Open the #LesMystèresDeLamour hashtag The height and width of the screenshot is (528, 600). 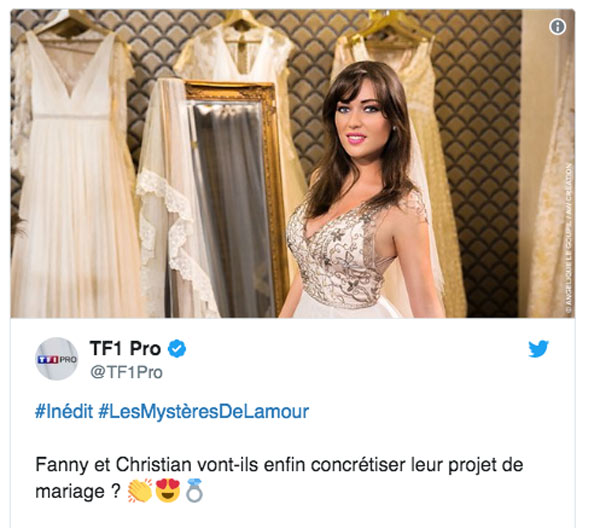(x=204, y=412)
